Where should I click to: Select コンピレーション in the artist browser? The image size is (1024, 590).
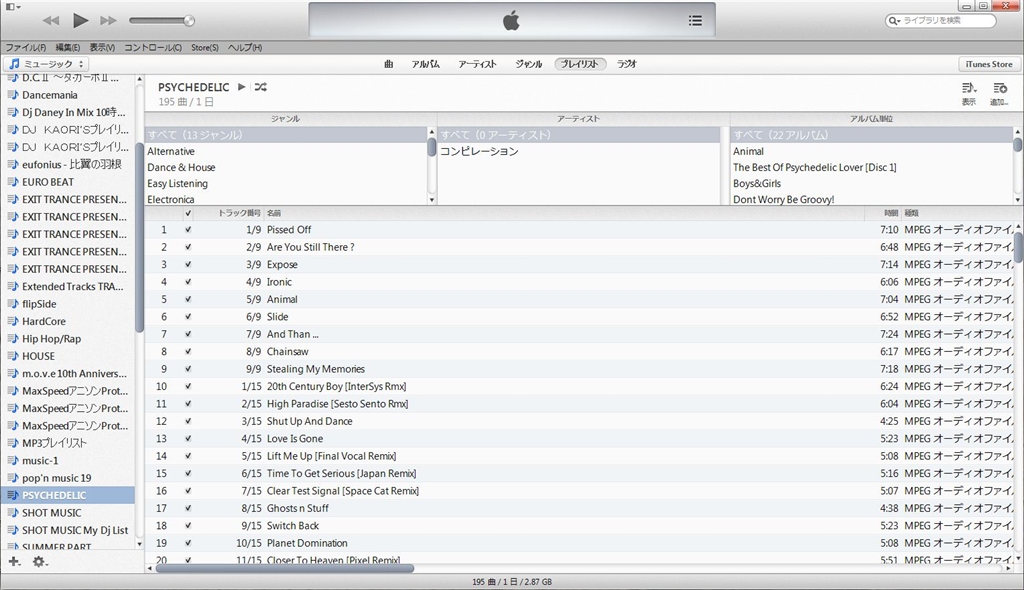479,151
